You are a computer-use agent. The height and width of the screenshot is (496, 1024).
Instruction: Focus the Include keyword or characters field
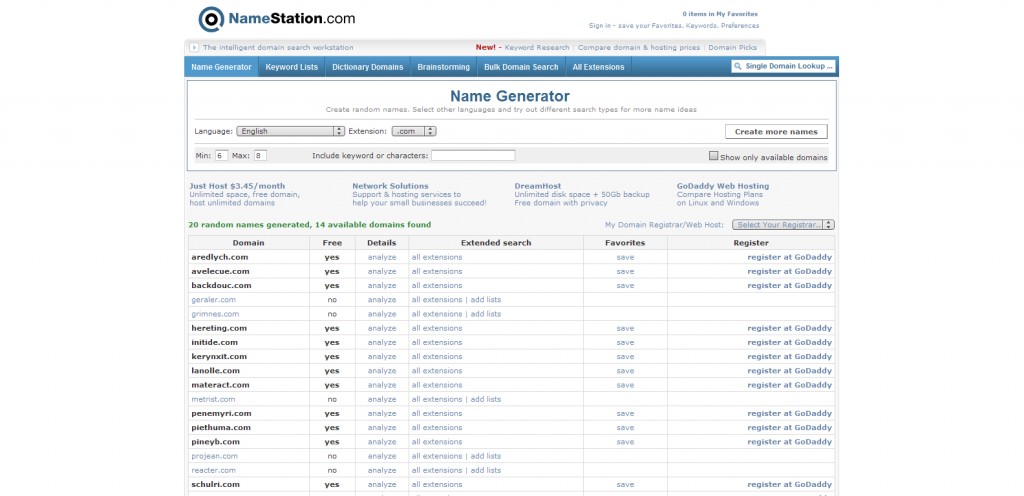473,156
